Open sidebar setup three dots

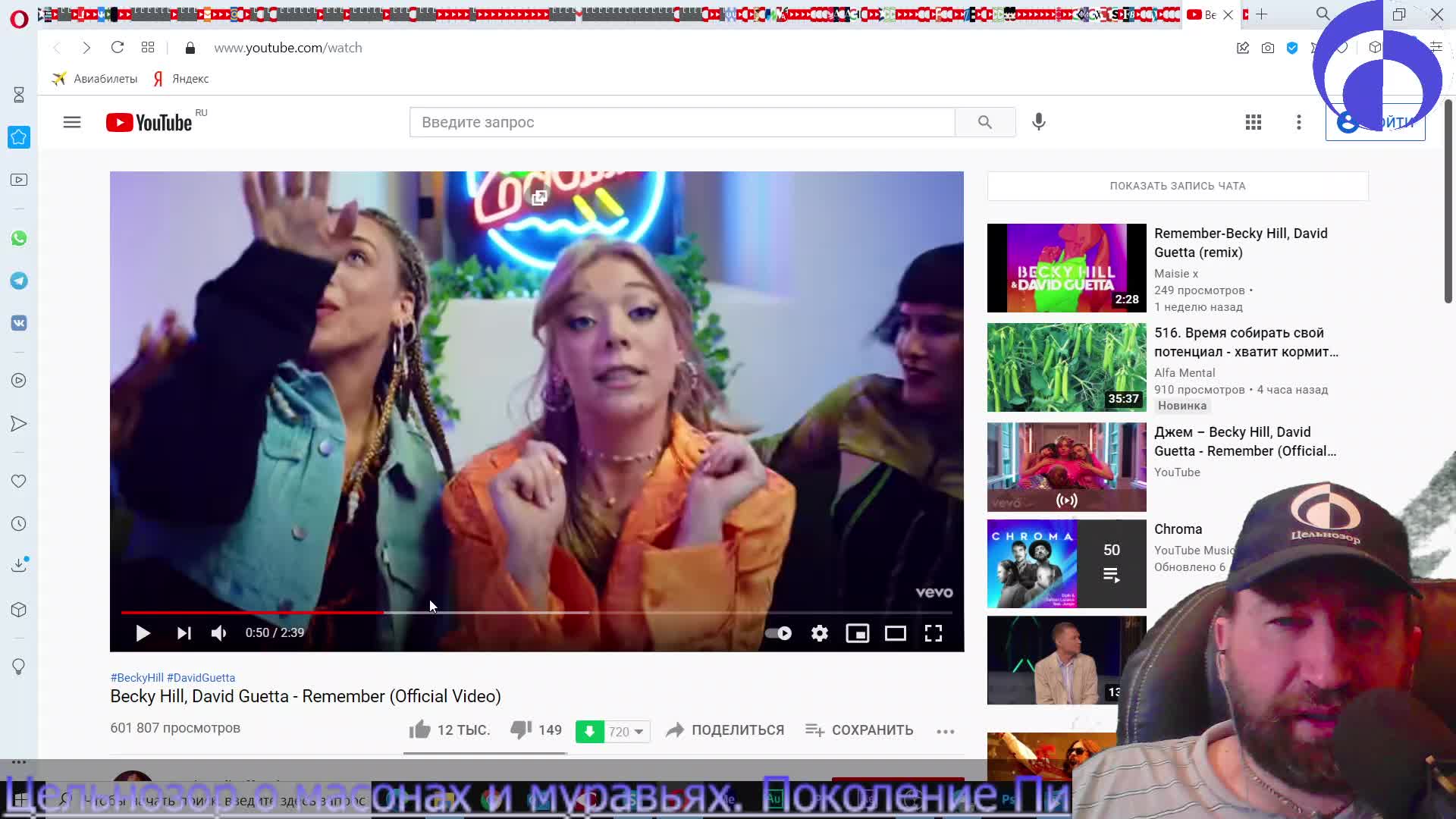click(x=19, y=761)
